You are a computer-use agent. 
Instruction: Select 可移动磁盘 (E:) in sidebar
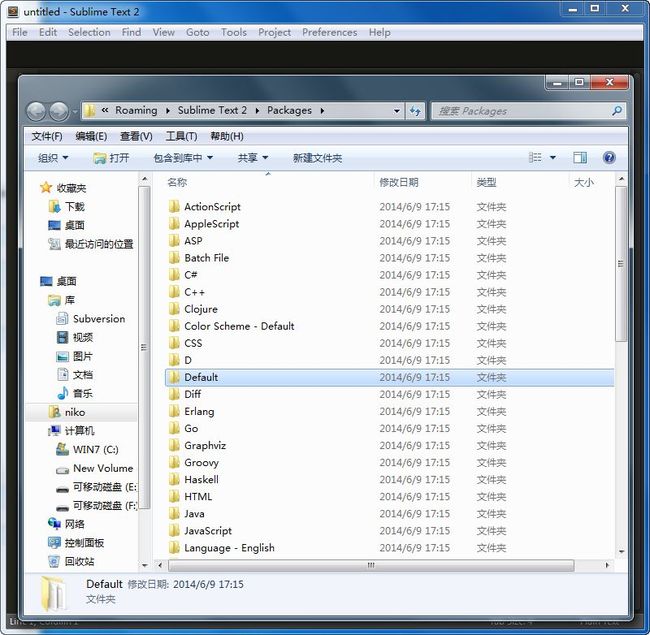[105, 487]
